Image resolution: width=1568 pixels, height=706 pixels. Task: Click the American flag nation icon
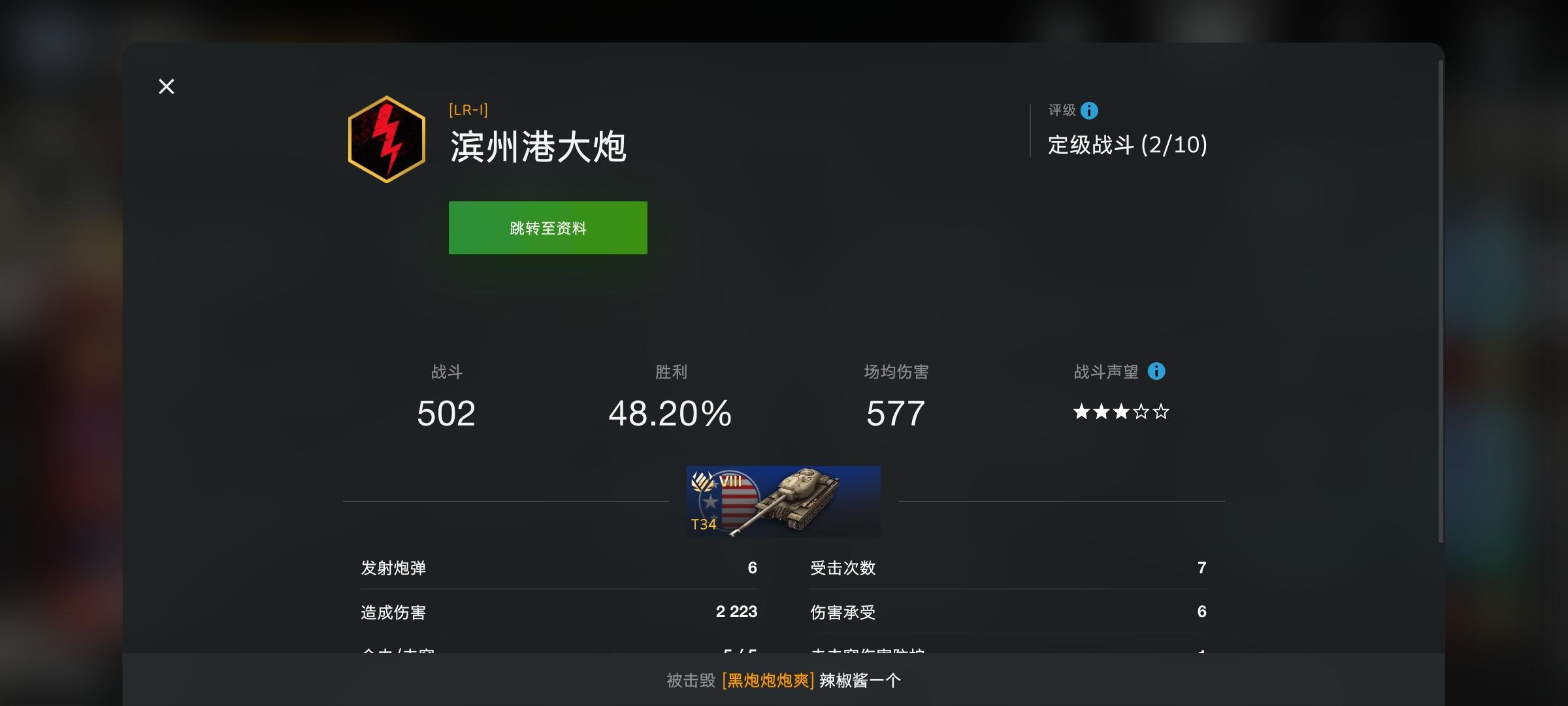(729, 501)
